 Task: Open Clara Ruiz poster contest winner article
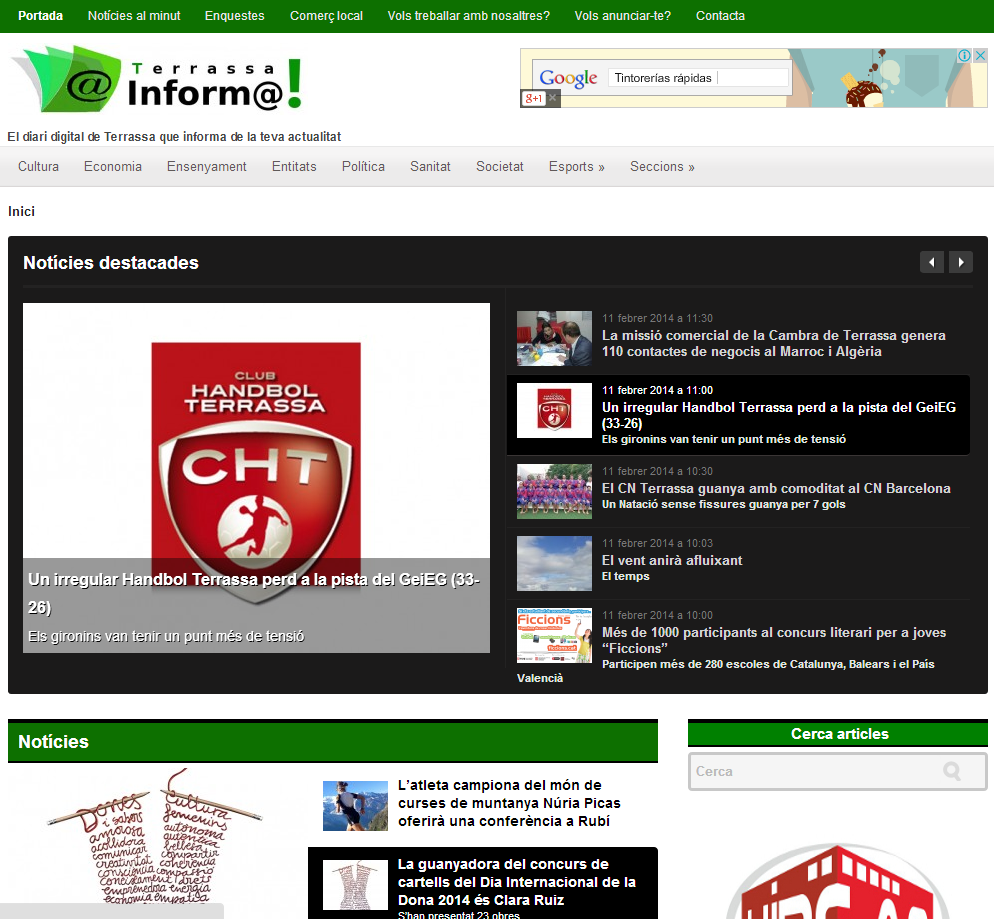tap(517, 882)
